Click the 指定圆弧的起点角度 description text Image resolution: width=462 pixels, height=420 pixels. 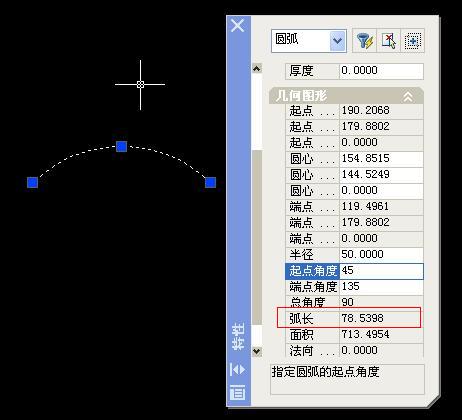pyautogui.click(x=325, y=372)
